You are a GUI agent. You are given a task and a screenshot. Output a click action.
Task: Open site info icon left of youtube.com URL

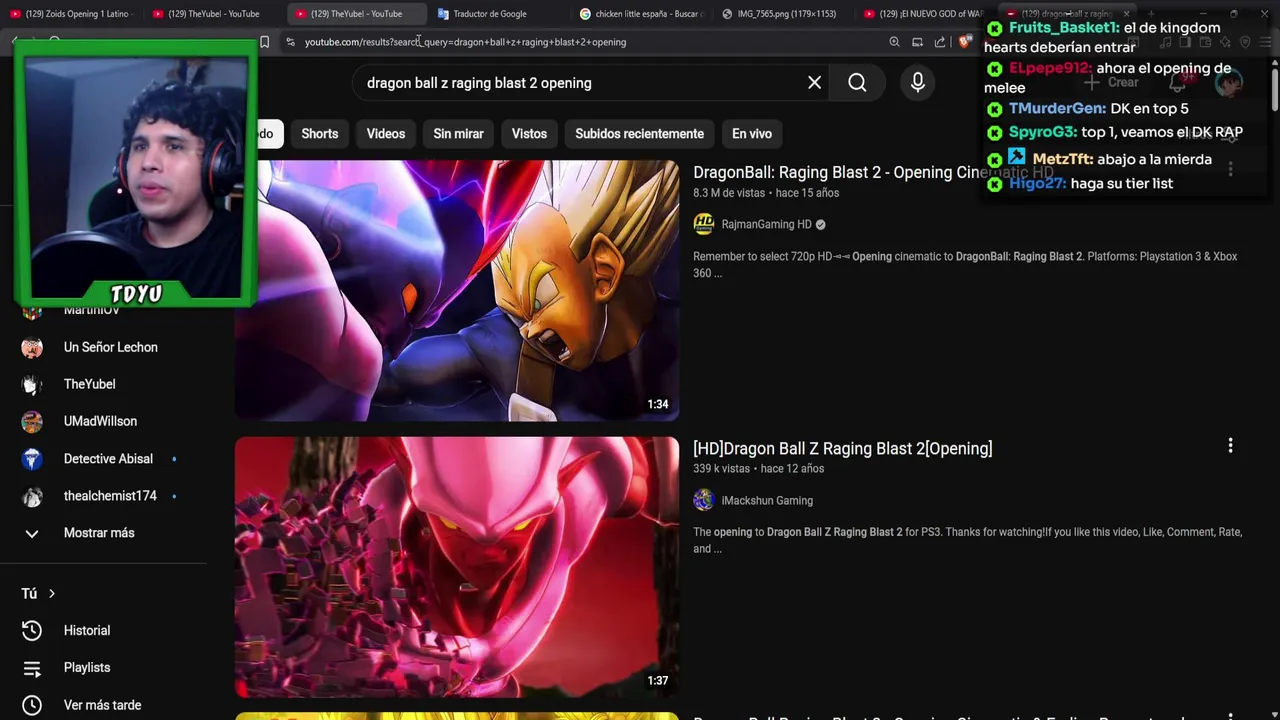pos(290,42)
